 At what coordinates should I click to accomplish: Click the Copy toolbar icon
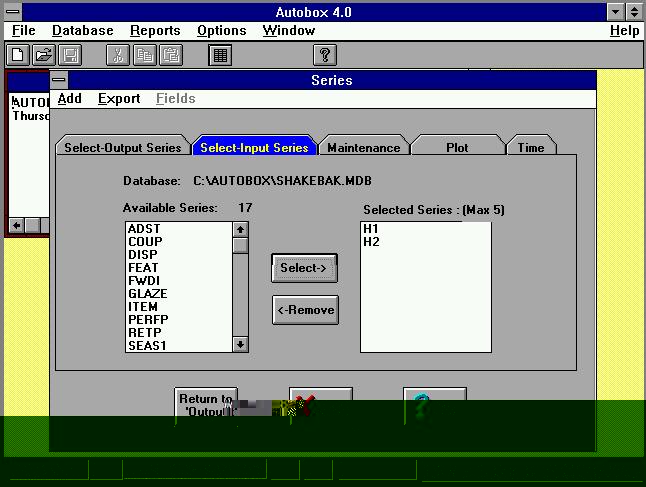click(145, 55)
